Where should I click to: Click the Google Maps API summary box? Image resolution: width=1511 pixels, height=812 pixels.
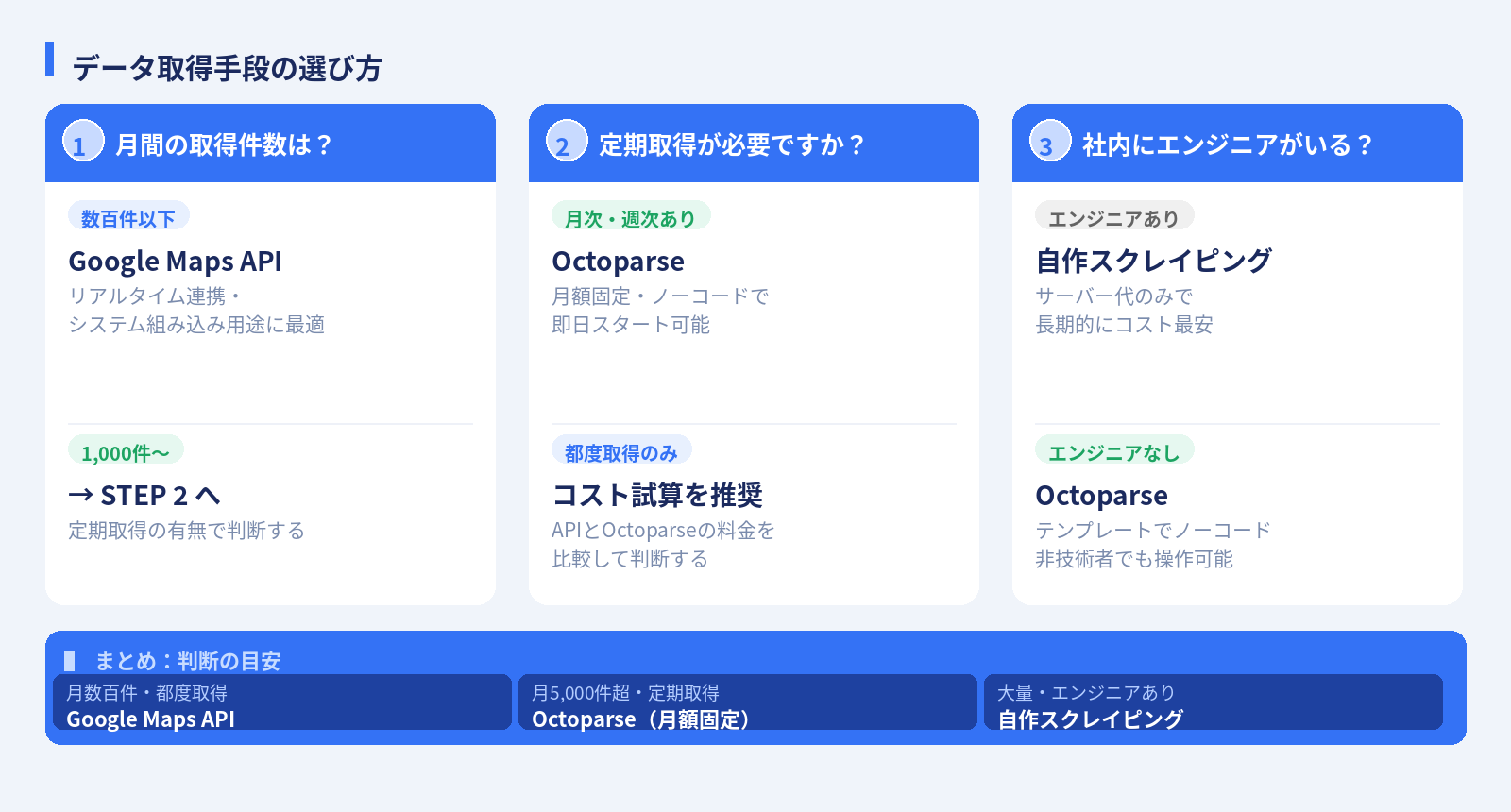coord(281,702)
